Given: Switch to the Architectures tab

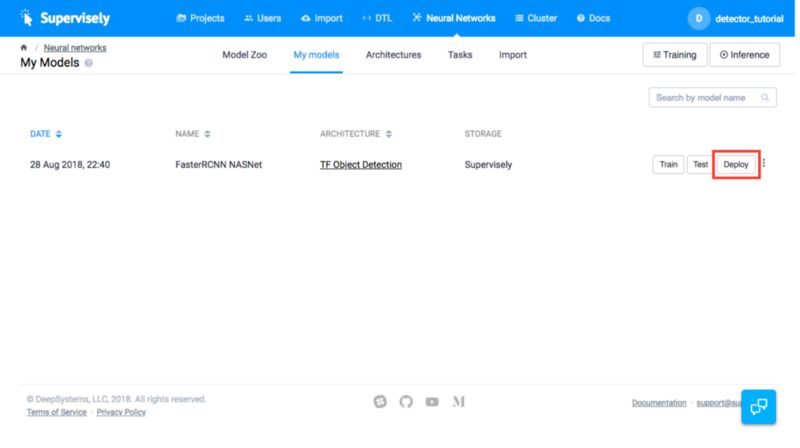Looking at the screenshot, I should pyautogui.click(x=393, y=55).
